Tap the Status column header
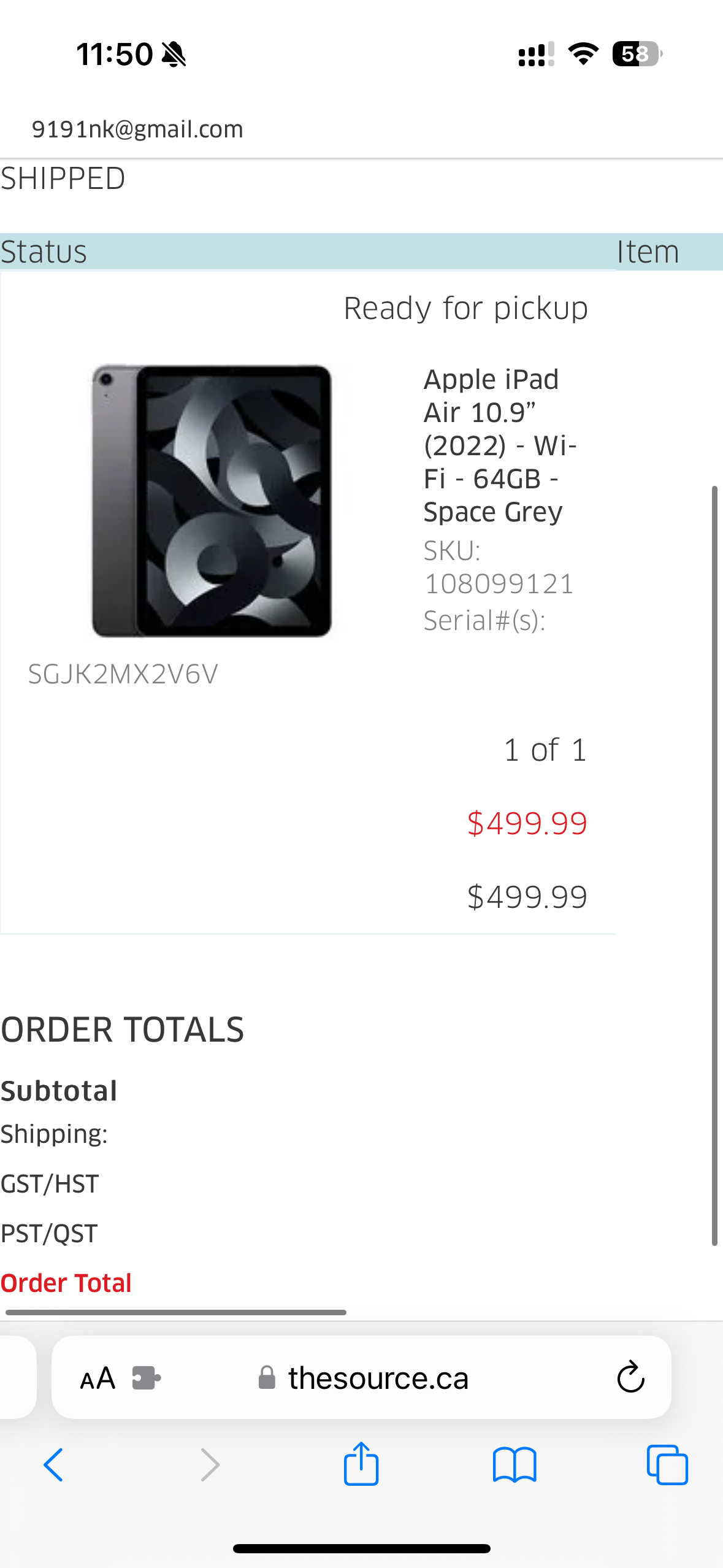 [44, 252]
